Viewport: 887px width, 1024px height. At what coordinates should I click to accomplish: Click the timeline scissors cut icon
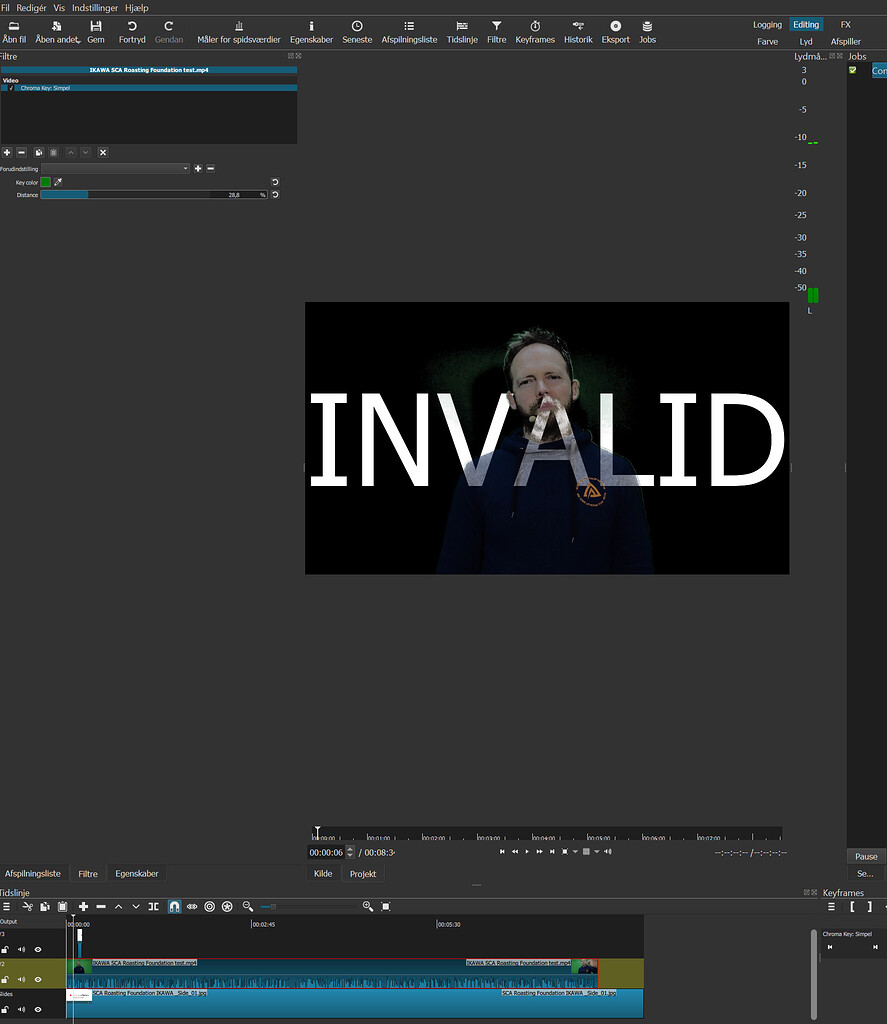pos(27,906)
